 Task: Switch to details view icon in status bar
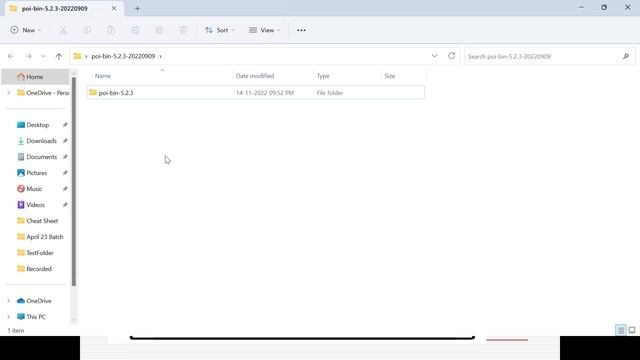[x=621, y=330]
